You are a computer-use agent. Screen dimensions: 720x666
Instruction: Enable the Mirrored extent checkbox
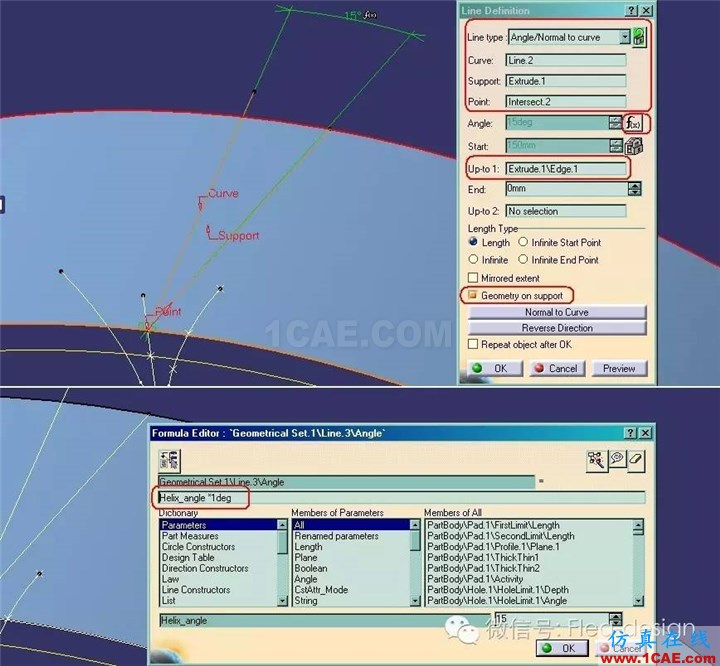(472, 278)
